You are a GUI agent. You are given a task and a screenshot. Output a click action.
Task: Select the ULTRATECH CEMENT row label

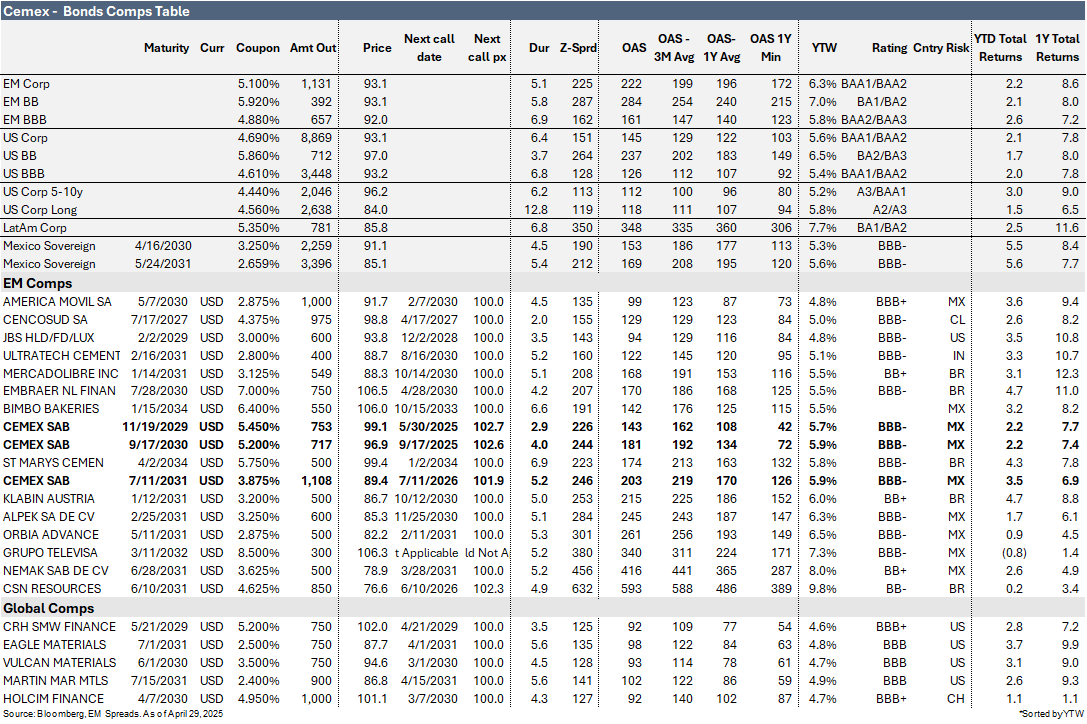click(62, 356)
